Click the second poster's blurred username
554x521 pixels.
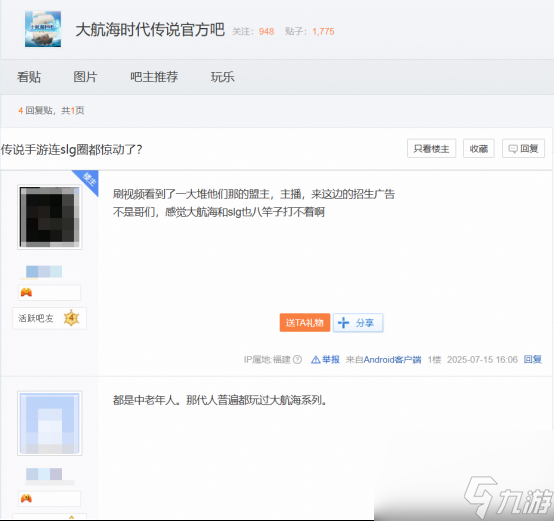coord(44,474)
